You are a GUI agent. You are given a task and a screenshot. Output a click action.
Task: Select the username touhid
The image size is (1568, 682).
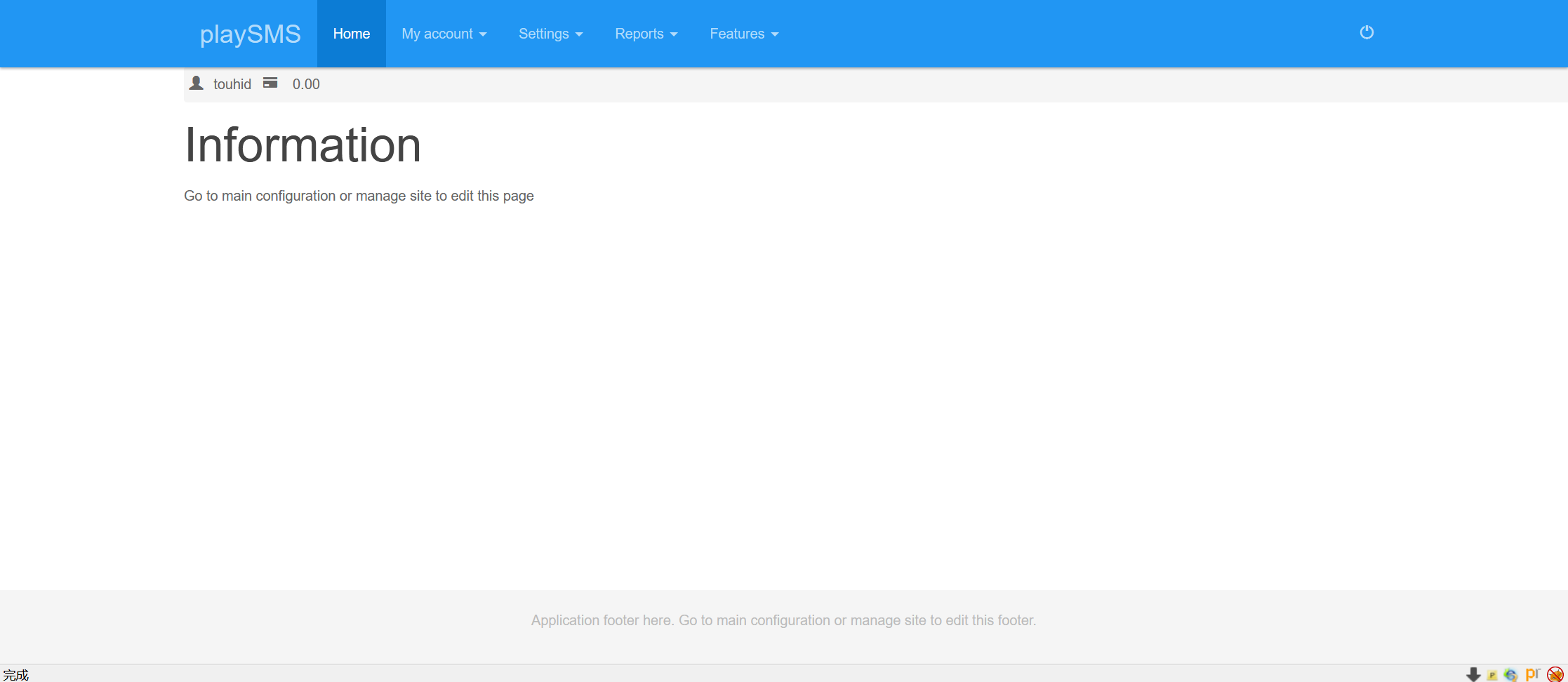tap(232, 84)
